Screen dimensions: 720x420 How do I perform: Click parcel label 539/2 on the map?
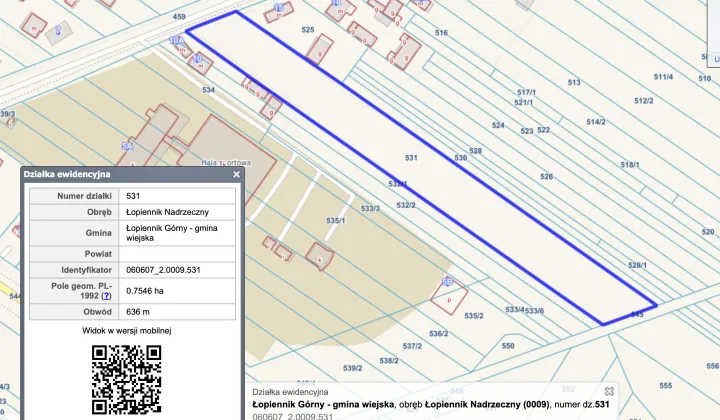(353, 368)
